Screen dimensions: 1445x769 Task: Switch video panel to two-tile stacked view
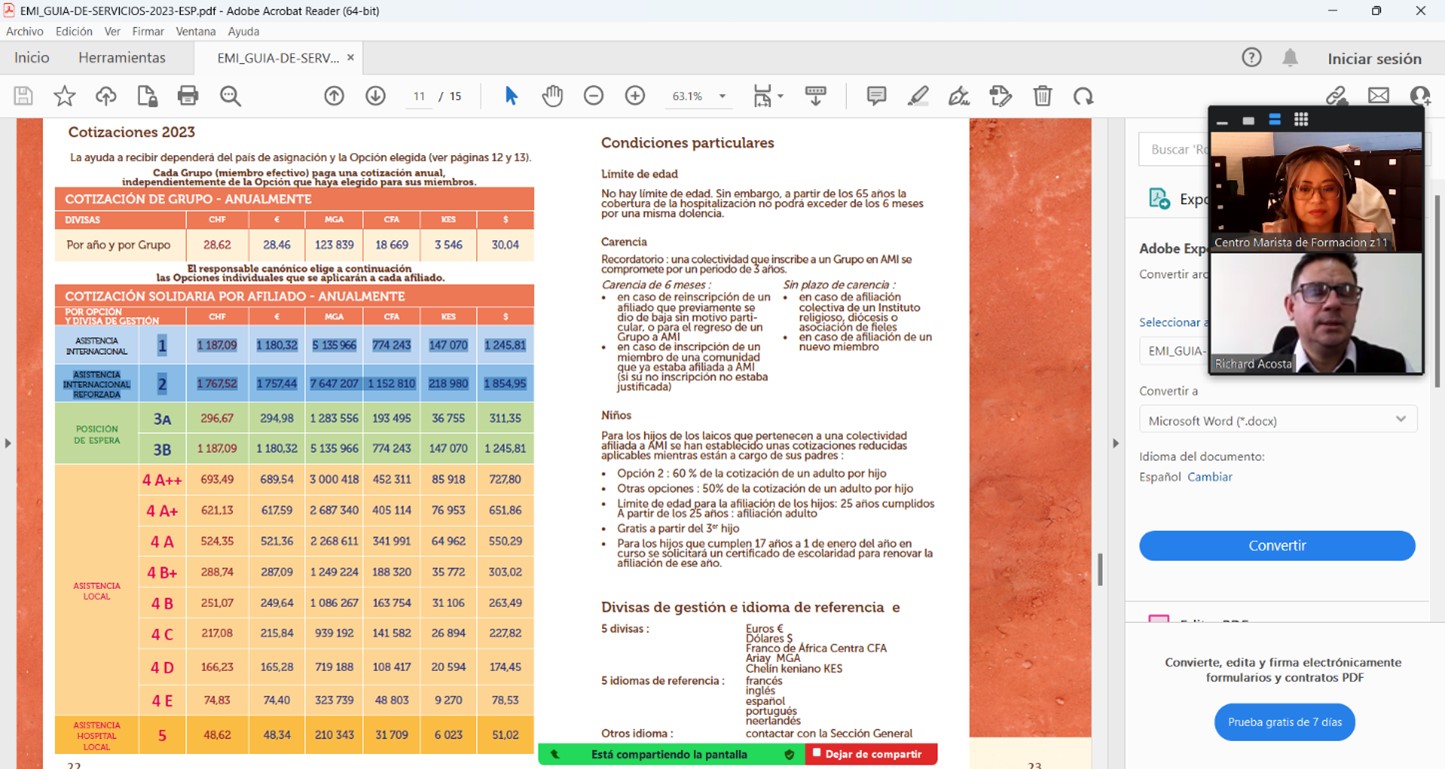pos(1274,120)
